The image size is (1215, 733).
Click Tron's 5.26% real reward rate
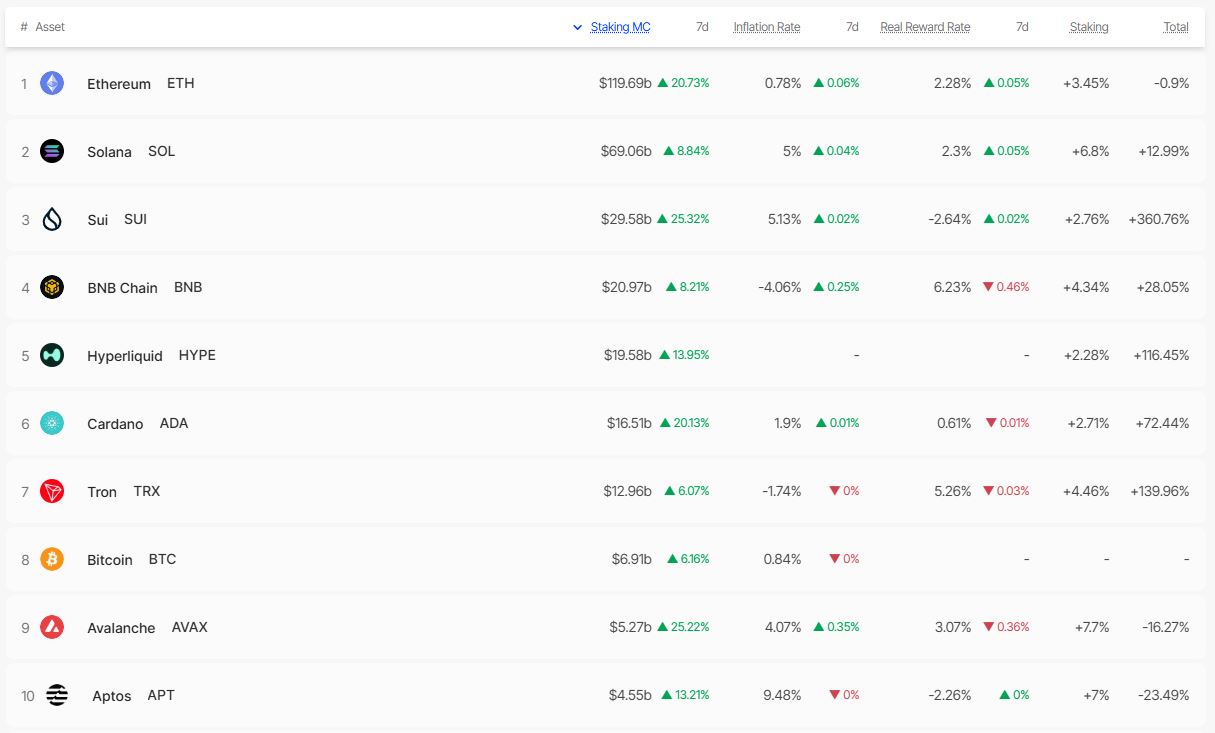(953, 491)
